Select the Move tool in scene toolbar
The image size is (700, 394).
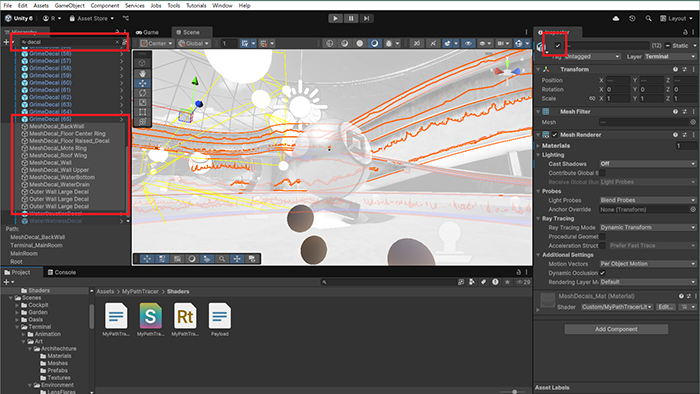pyautogui.click(x=142, y=83)
